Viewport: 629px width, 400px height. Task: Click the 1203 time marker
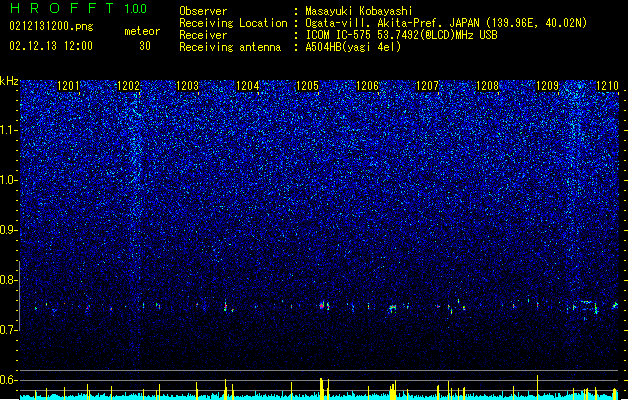point(188,85)
